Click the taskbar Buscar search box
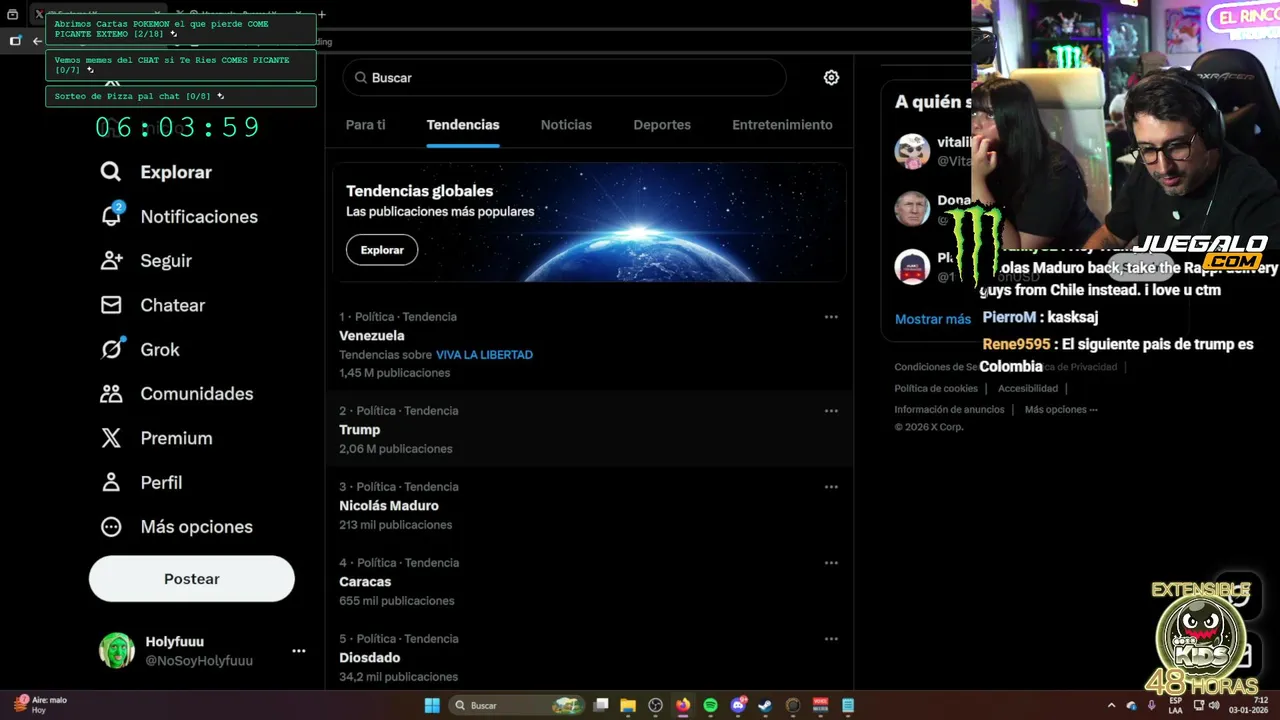Viewport: 1280px width, 720px height. tap(517, 705)
